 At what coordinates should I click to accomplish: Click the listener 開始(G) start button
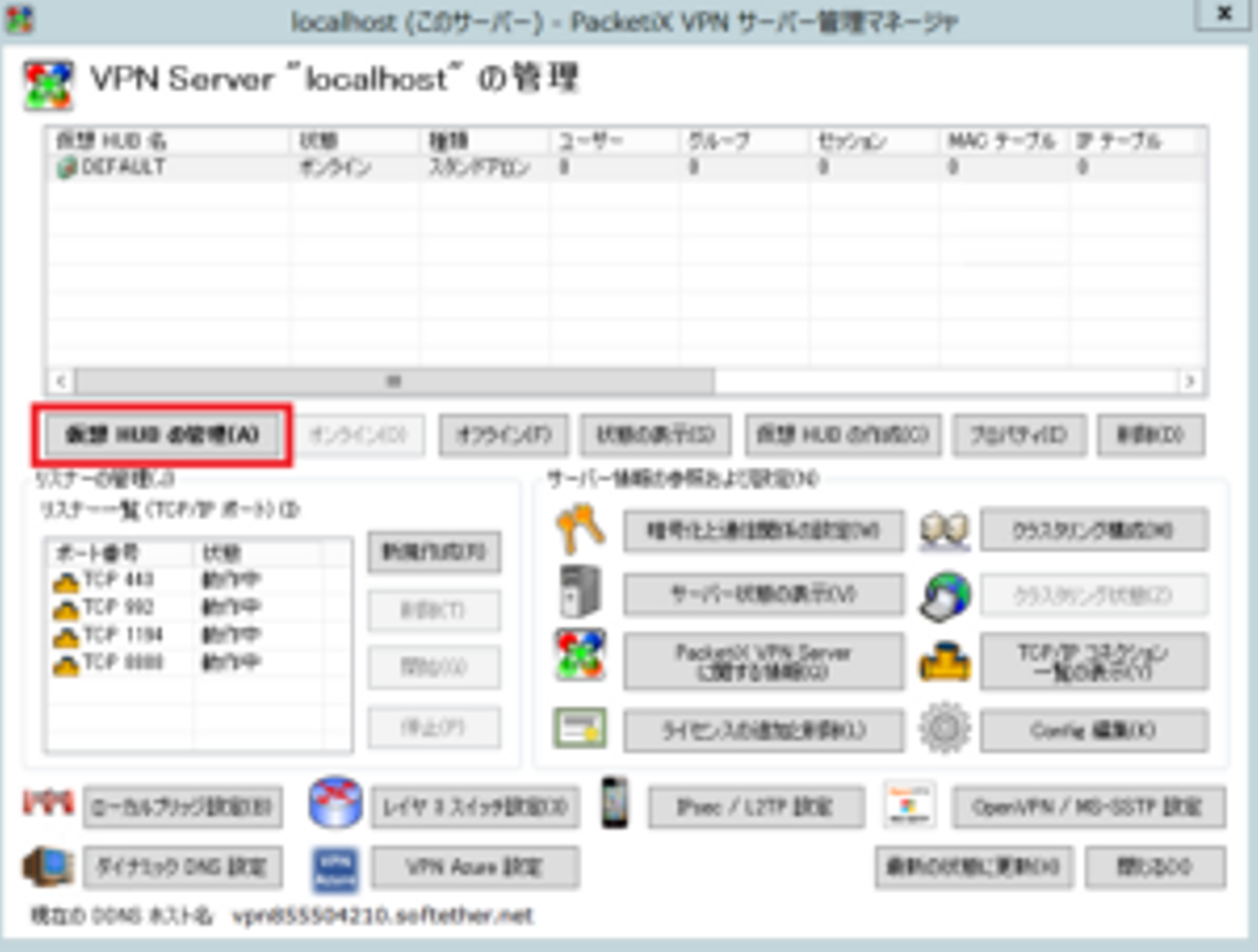coord(434,668)
